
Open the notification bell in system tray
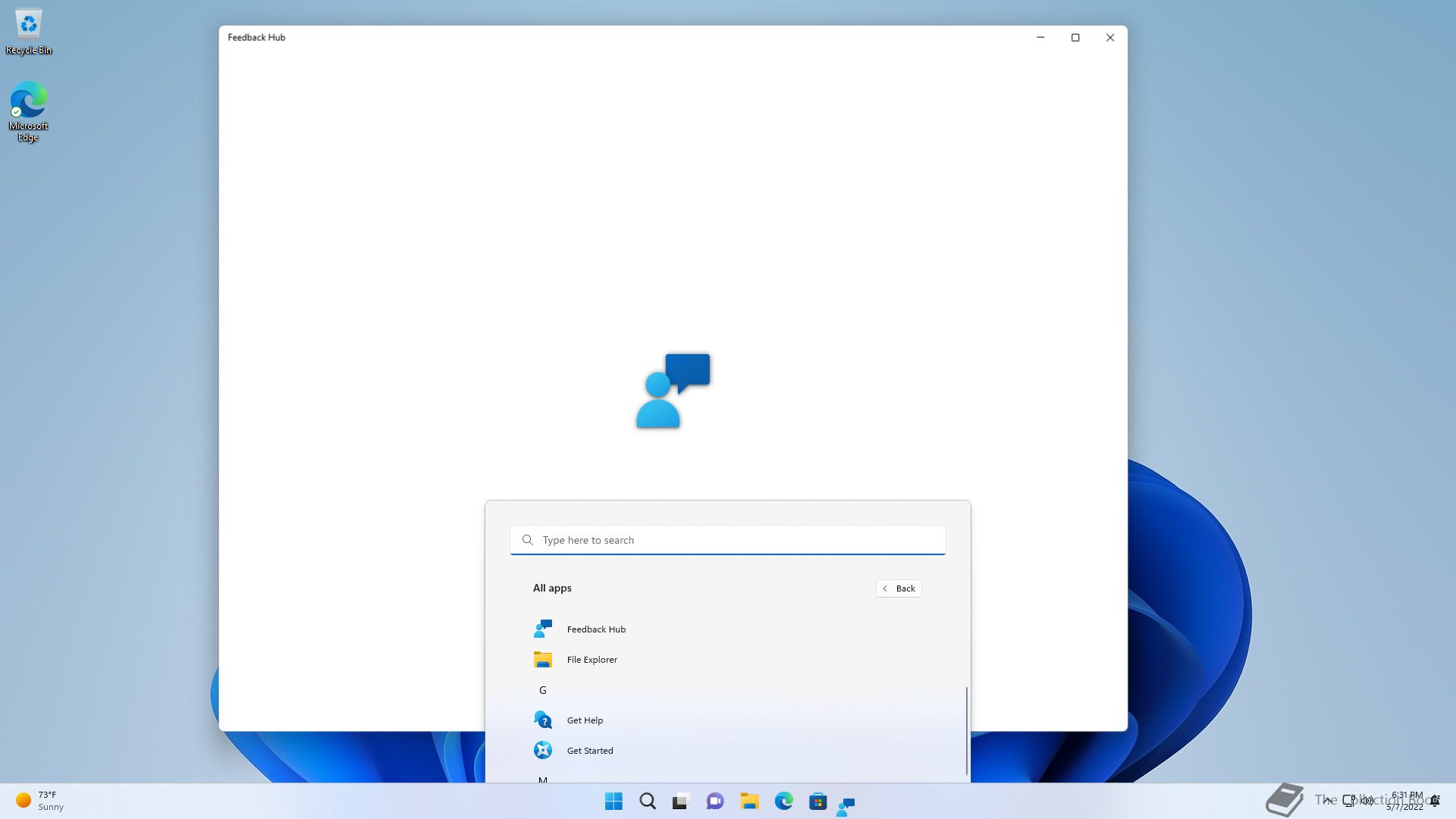coord(1435,800)
